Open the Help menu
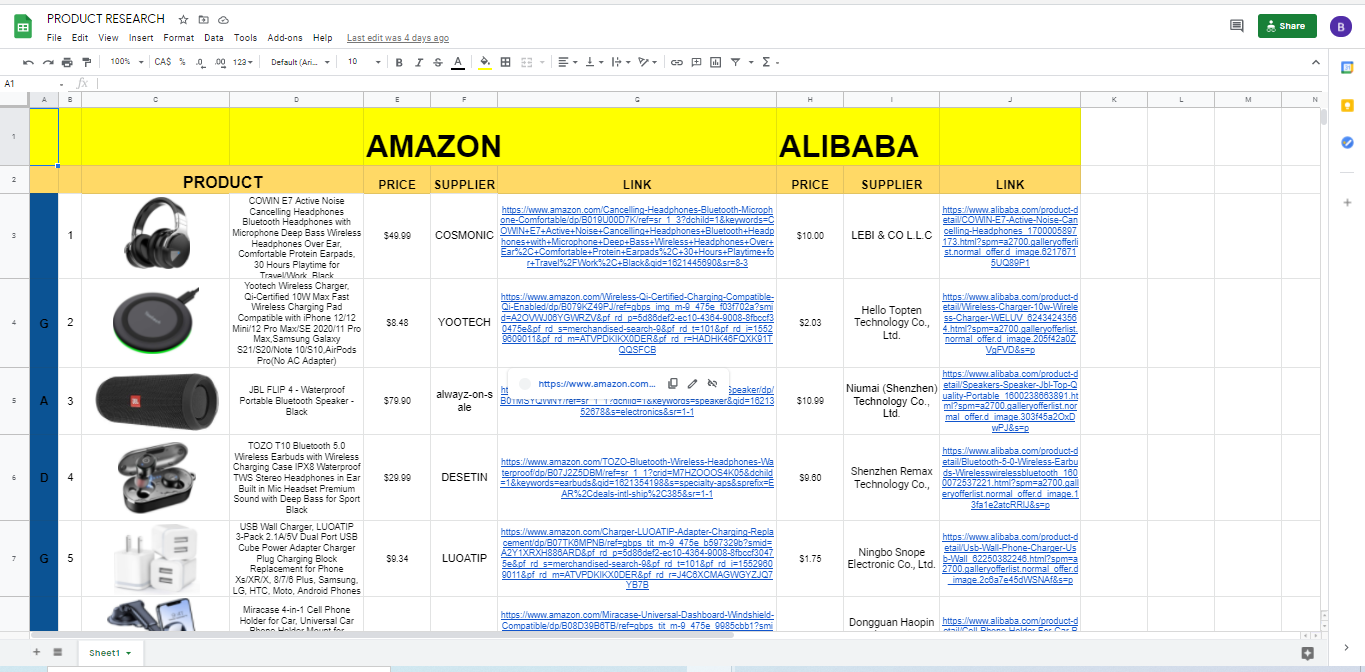 322,38
